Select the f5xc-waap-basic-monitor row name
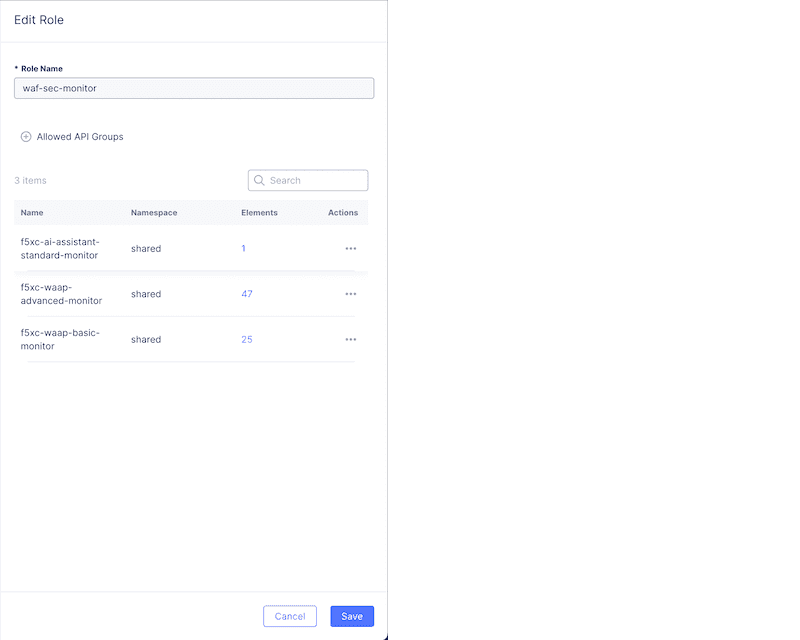The image size is (800, 640). pyautogui.click(x=60, y=340)
